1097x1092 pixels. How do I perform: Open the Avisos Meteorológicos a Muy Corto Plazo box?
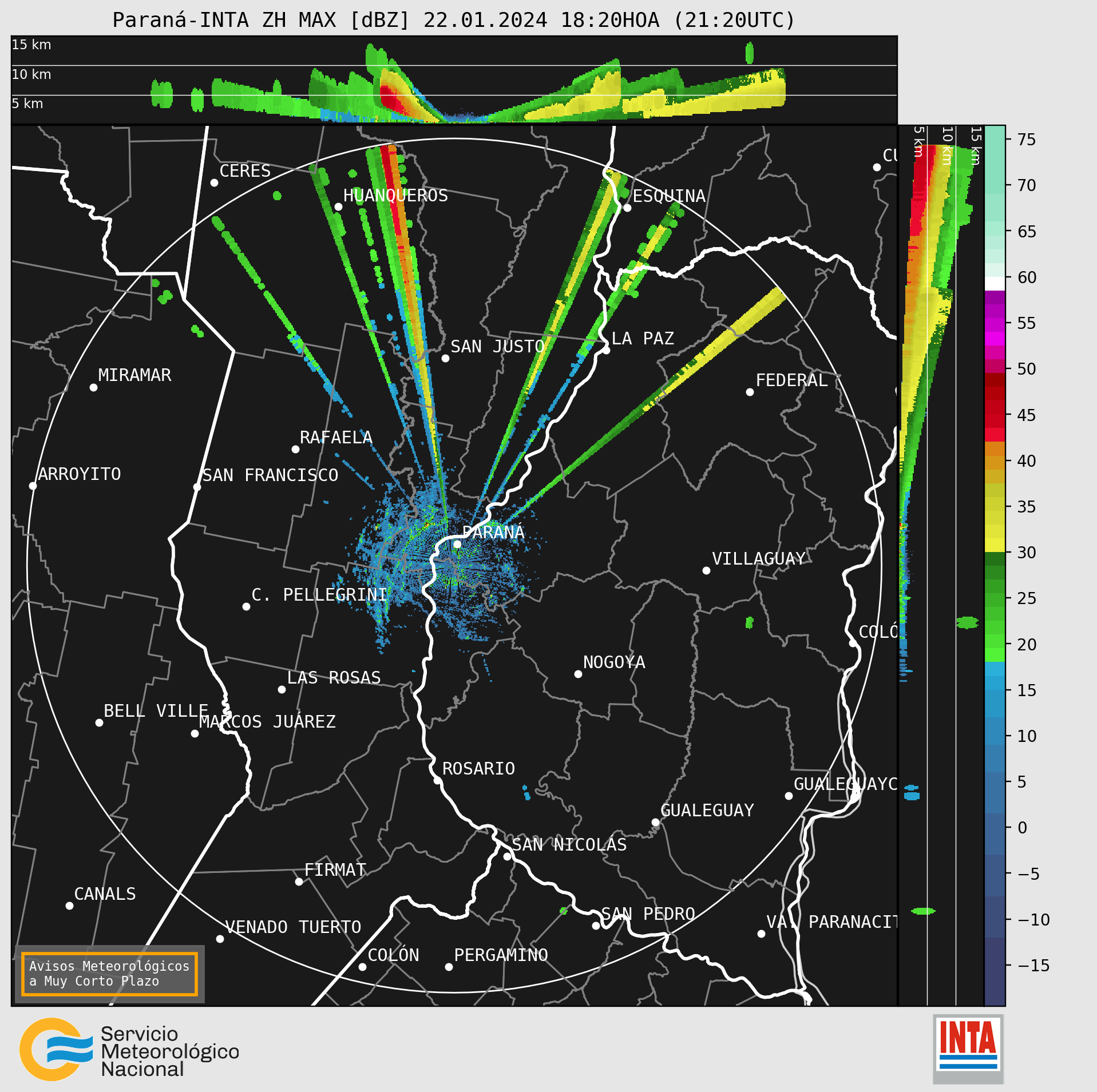(109, 974)
